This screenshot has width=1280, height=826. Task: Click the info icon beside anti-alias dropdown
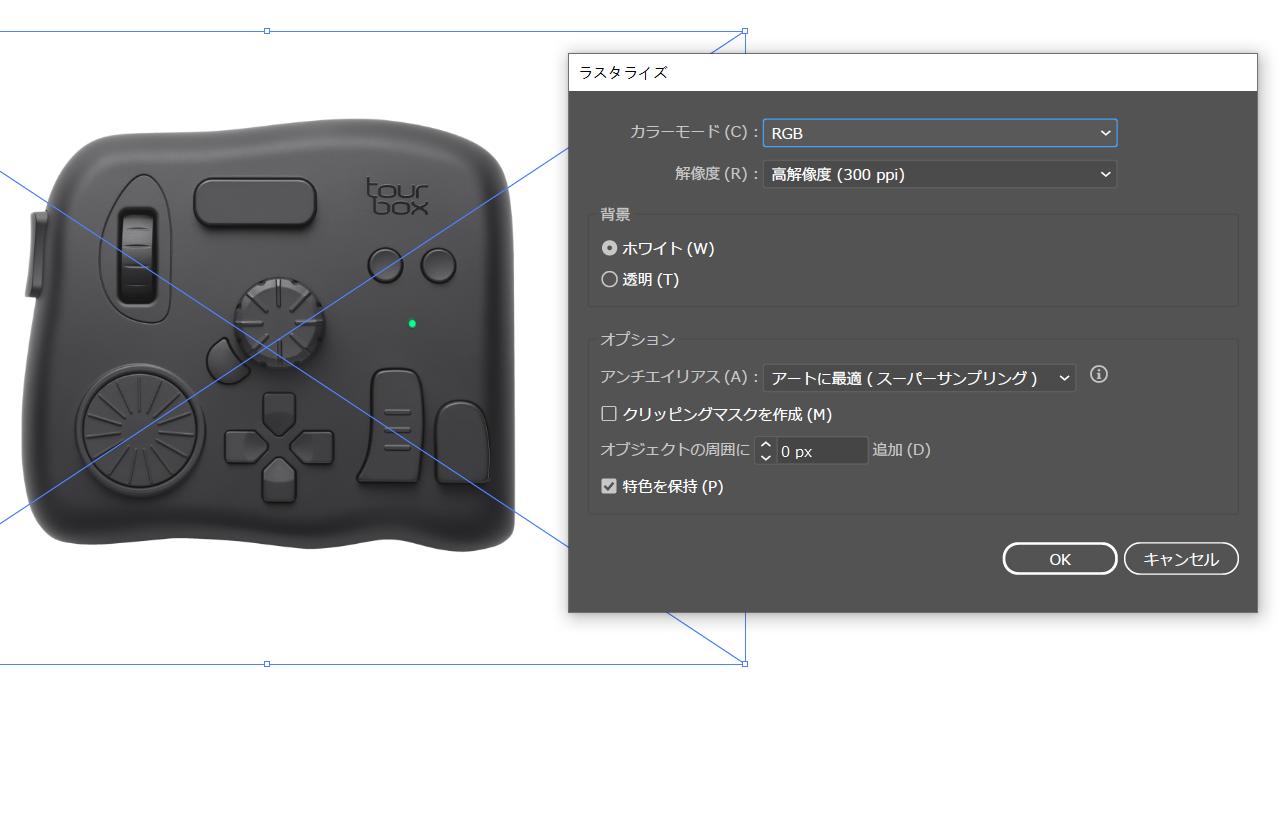pos(1098,375)
